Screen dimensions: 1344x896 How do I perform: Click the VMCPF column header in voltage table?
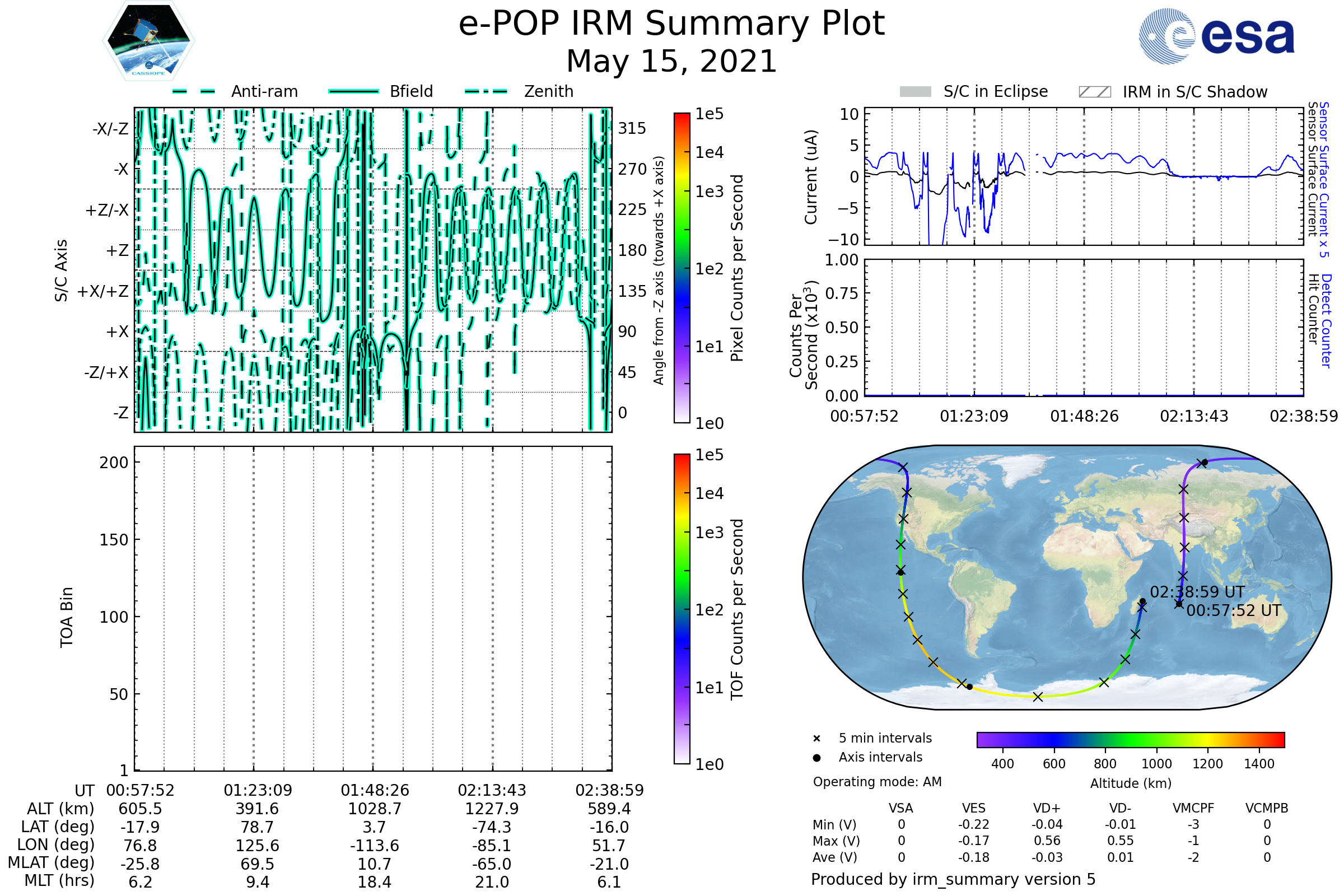coord(1193,808)
